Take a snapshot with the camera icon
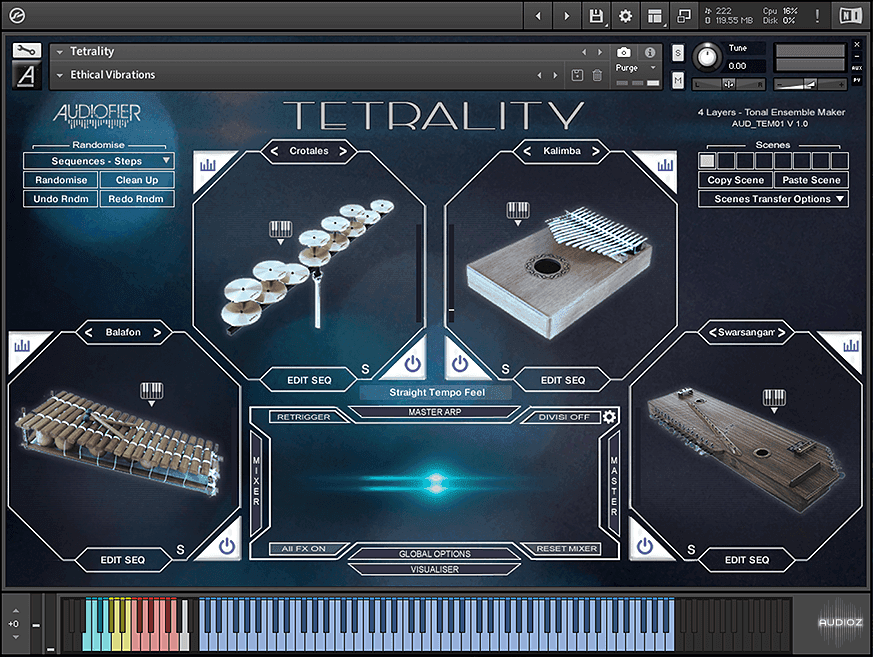Viewport: 873px width, 657px height. click(x=624, y=52)
